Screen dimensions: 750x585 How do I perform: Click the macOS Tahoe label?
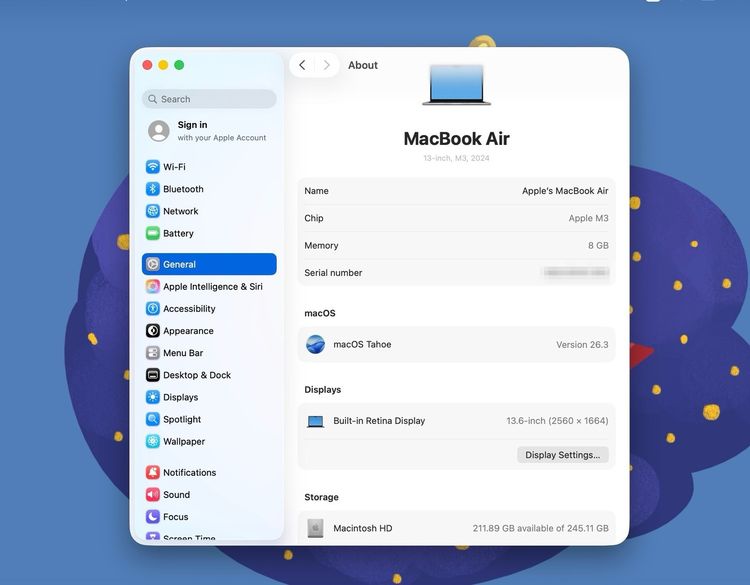362,344
